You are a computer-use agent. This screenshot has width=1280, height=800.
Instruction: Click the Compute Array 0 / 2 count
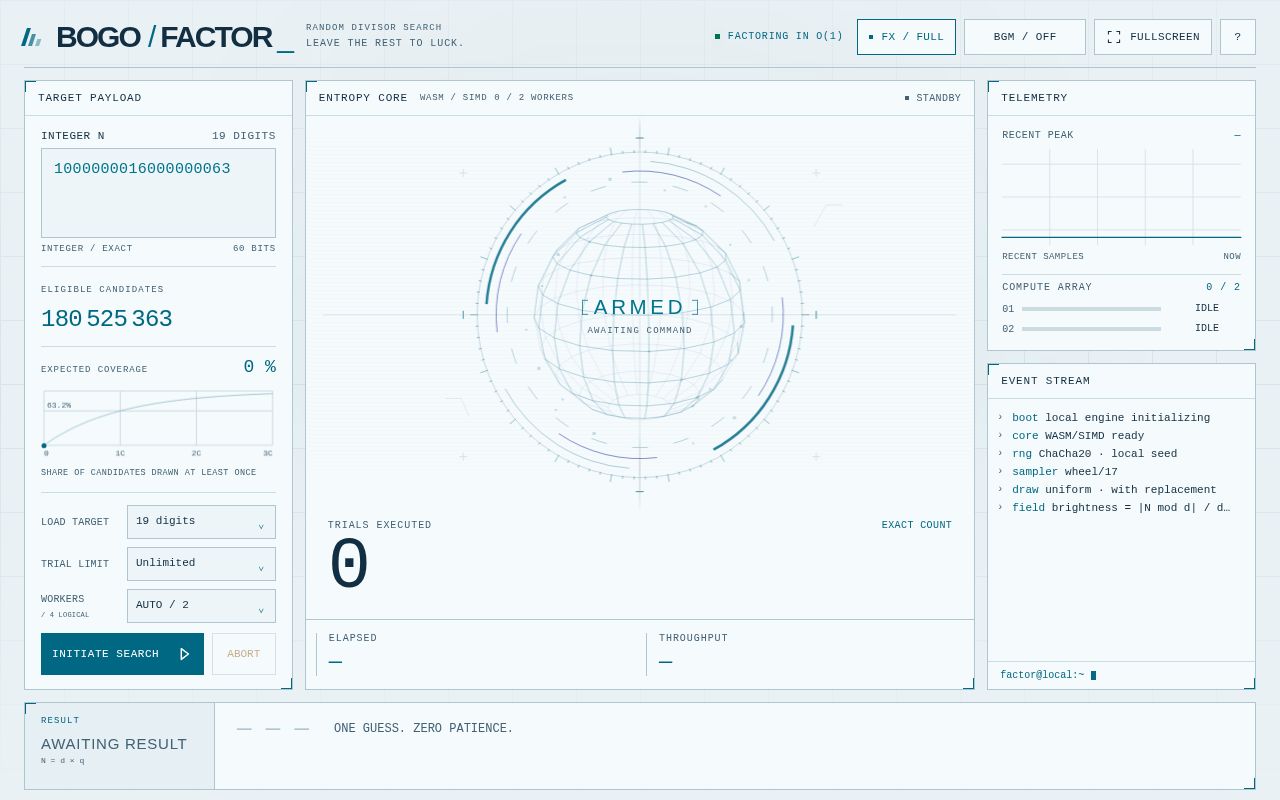click(x=1223, y=287)
